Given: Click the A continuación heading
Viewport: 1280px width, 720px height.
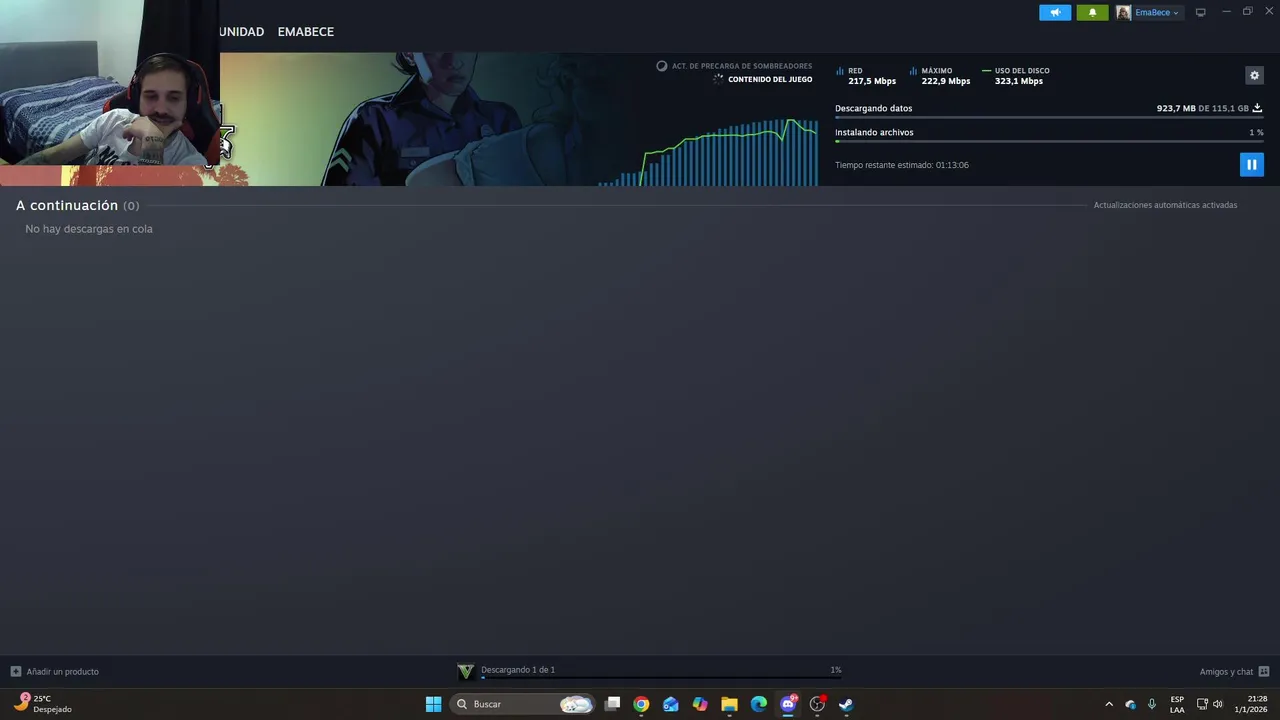Looking at the screenshot, I should coord(67,205).
